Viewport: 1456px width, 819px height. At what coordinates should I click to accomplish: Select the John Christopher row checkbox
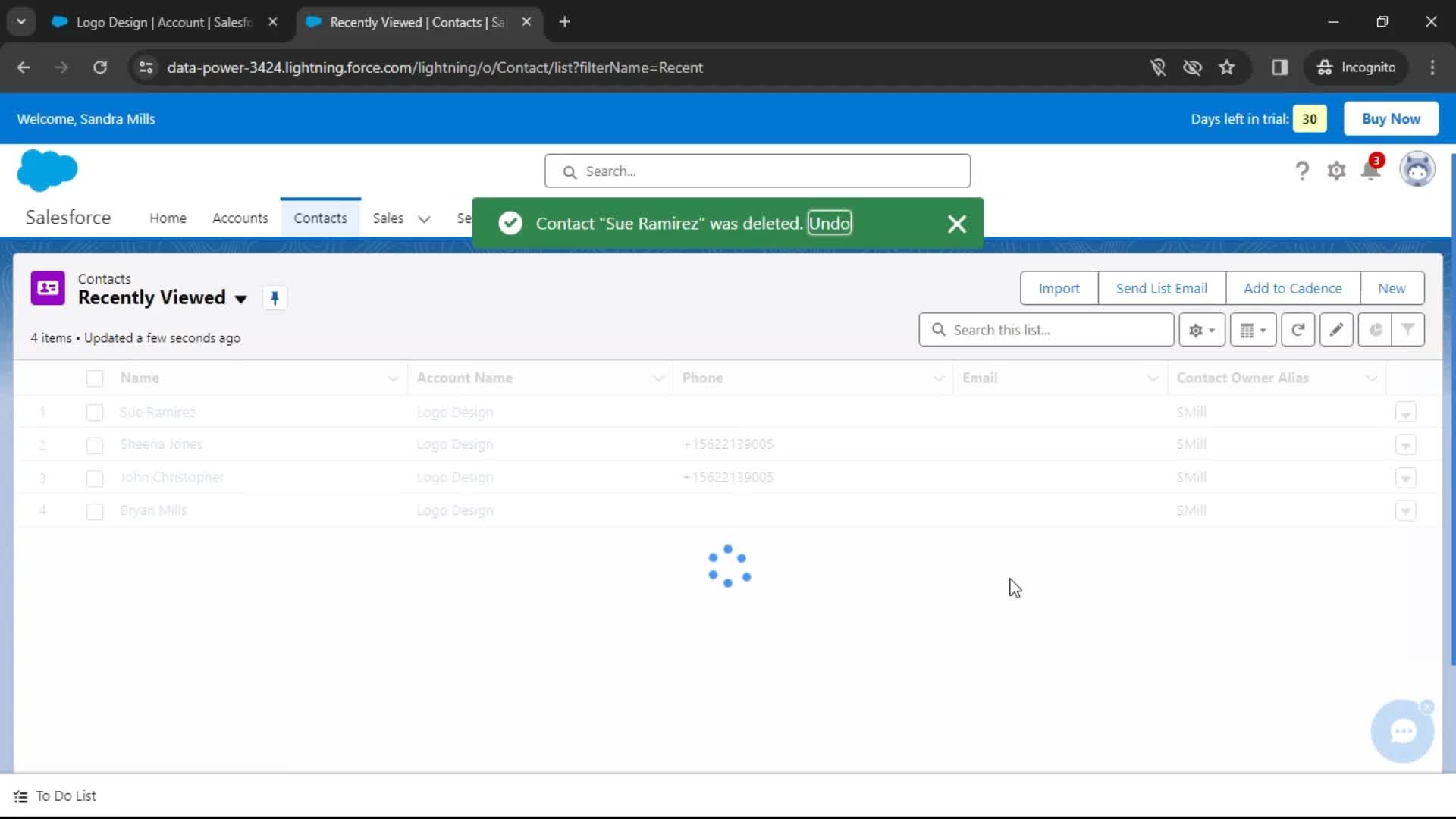[x=95, y=479]
